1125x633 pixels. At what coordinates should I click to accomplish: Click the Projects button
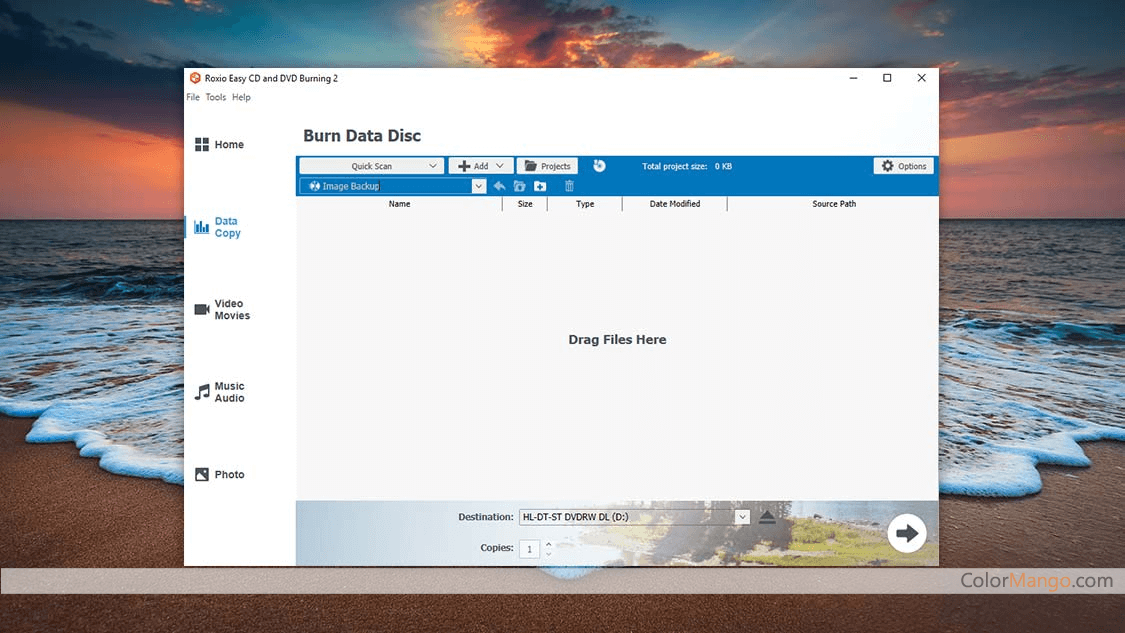coord(547,166)
